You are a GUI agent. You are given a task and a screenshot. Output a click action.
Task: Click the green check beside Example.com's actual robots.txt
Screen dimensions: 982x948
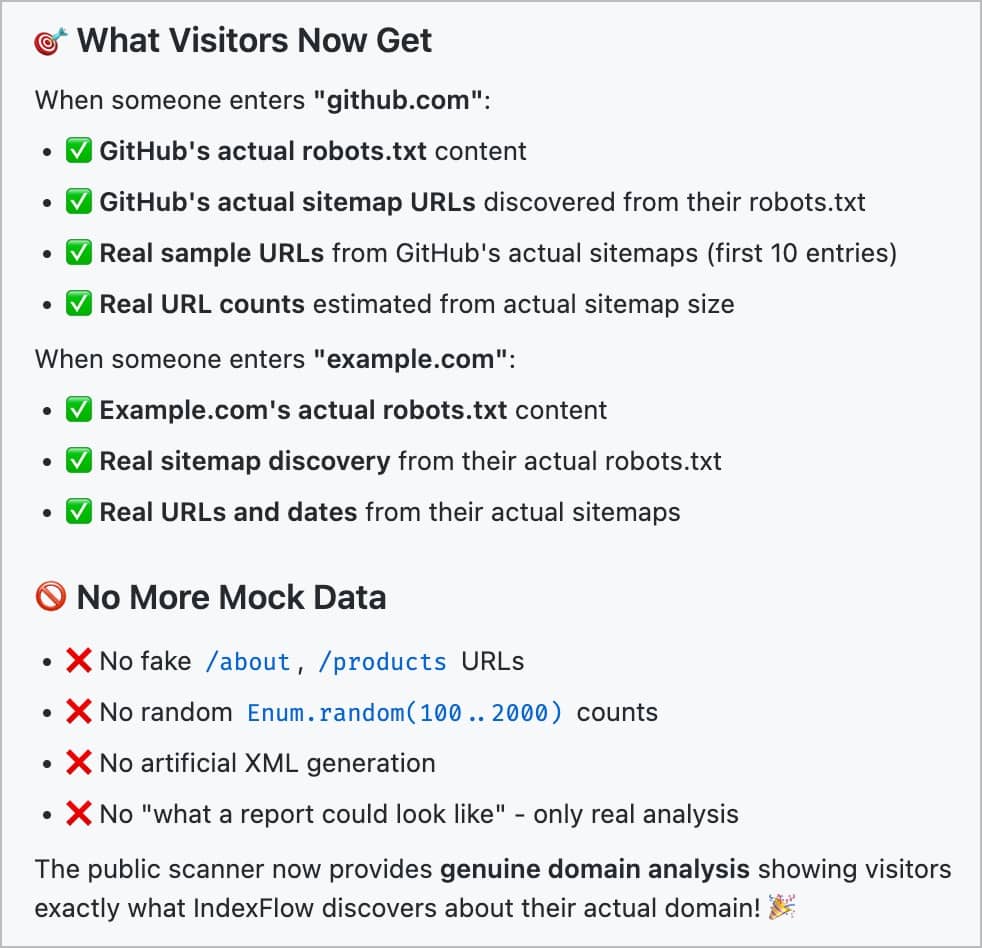pos(79,410)
